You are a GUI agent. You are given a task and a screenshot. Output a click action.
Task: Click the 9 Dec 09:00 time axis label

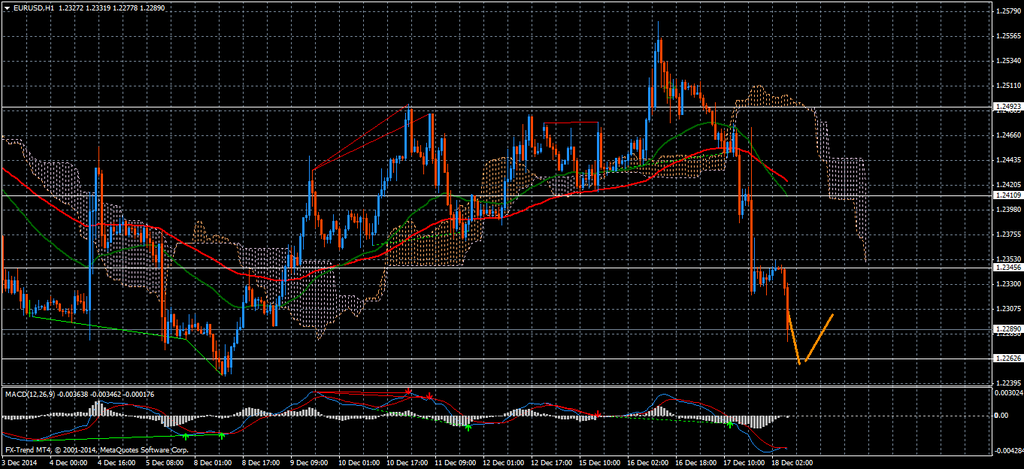(310, 463)
